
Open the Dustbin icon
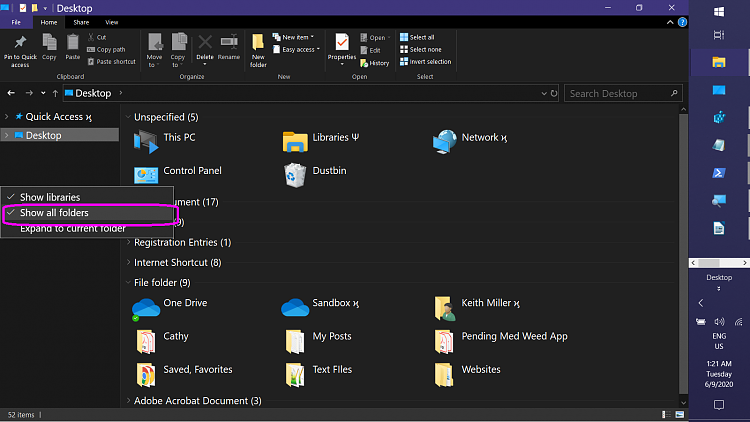(295, 173)
